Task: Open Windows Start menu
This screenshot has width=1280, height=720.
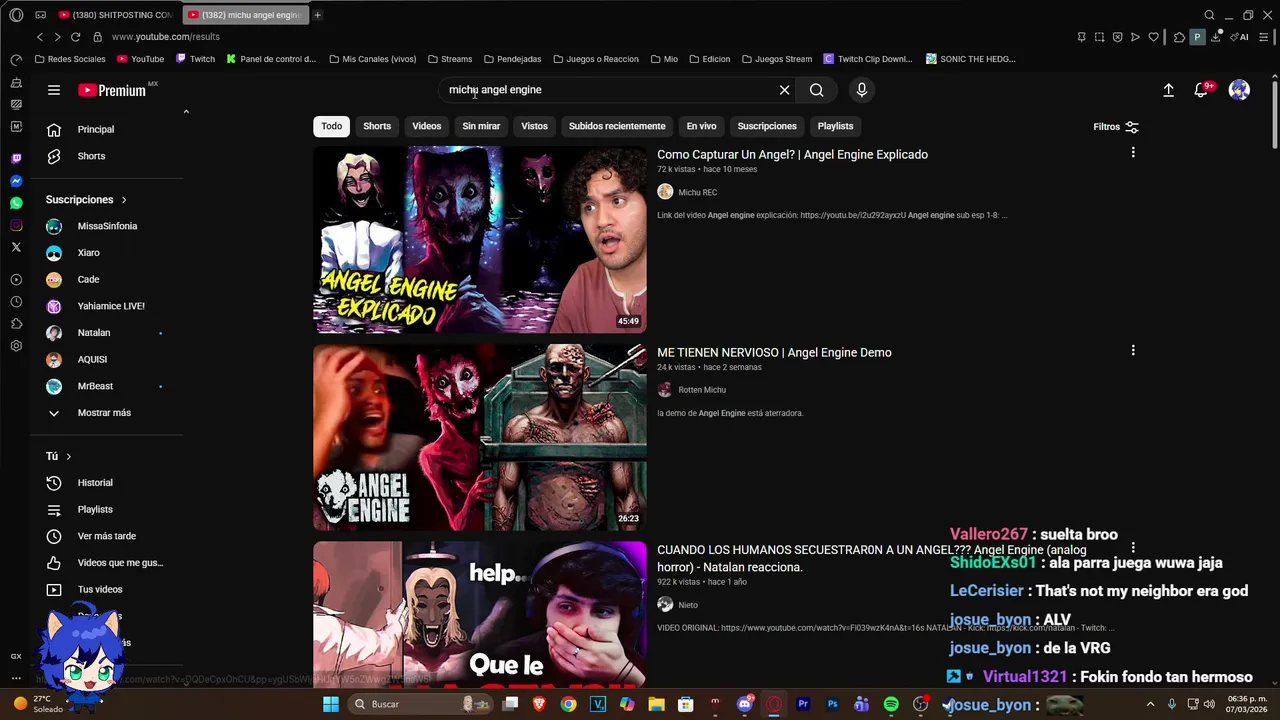Action: [x=331, y=704]
